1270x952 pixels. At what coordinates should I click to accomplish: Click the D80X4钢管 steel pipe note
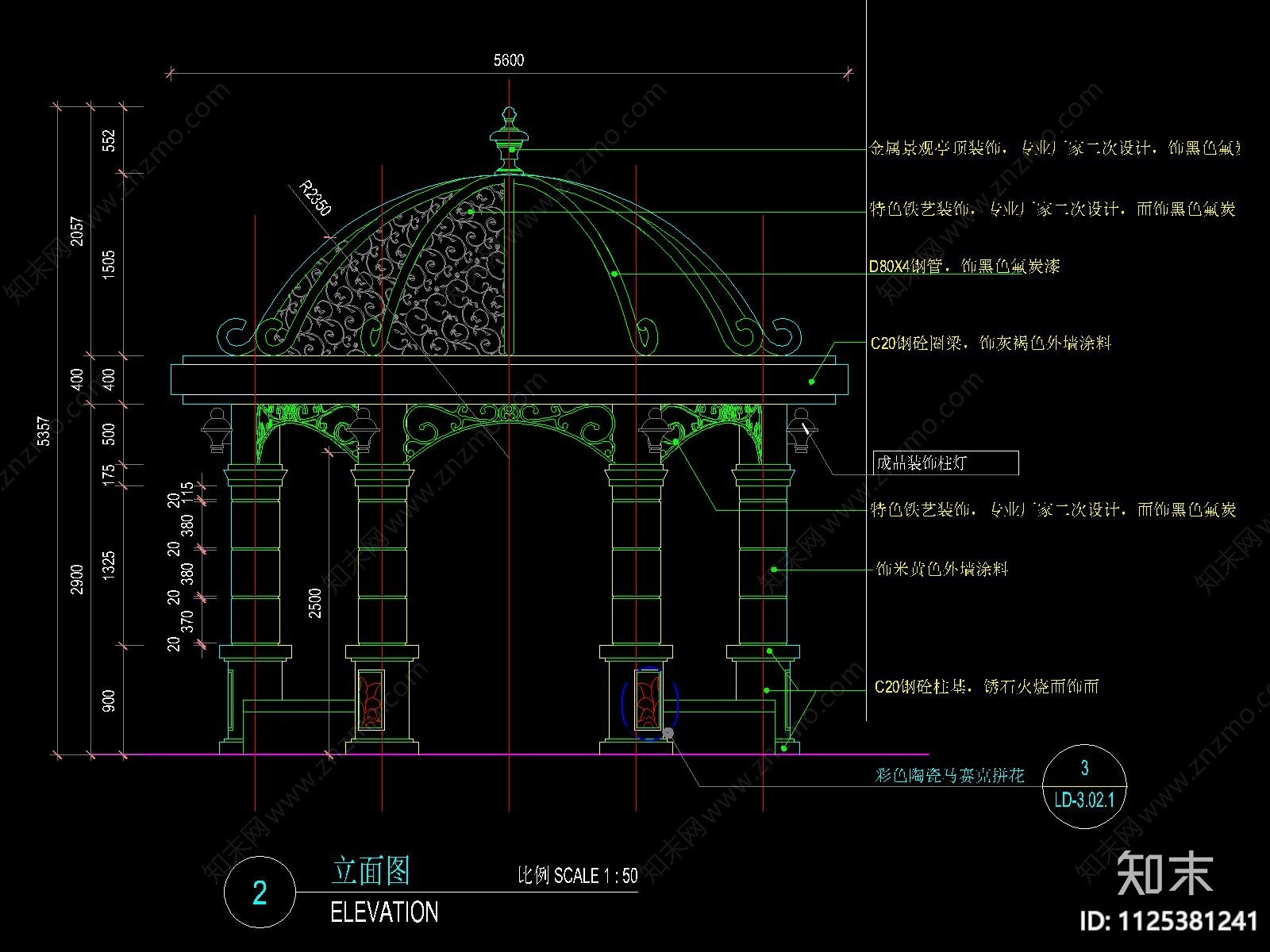point(964,267)
